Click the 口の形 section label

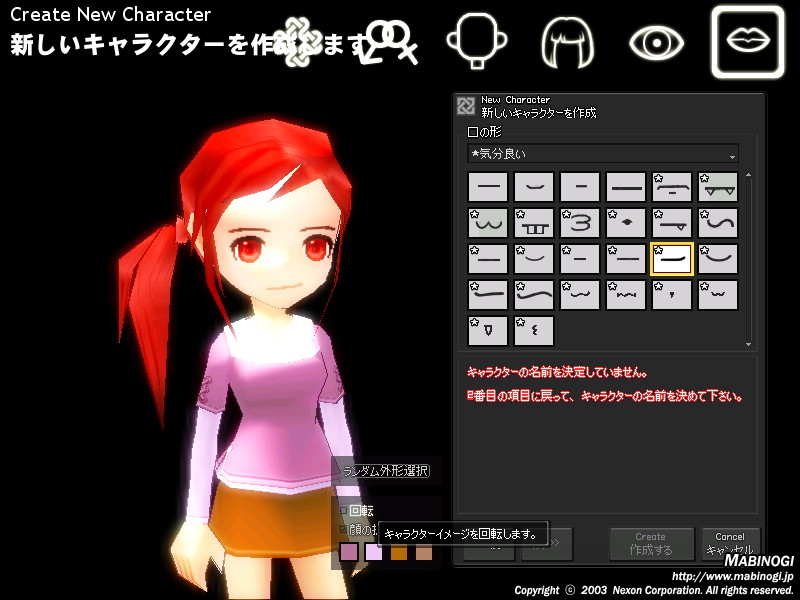(484, 132)
